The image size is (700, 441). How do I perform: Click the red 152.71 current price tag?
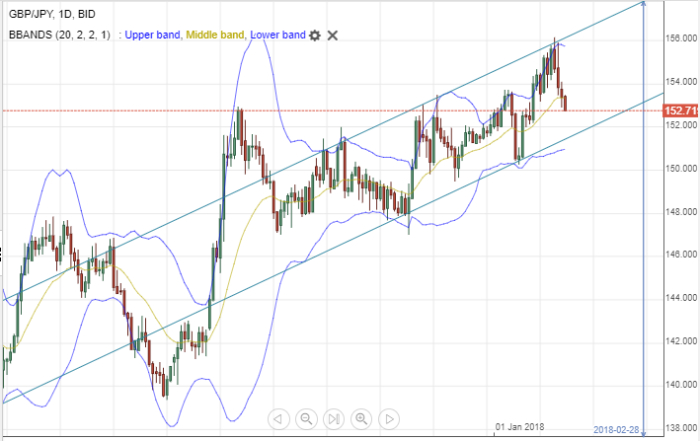point(681,110)
